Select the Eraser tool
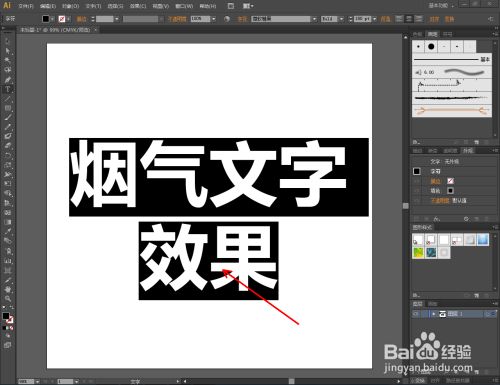The width and height of the screenshot is (500, 385). 8,146
